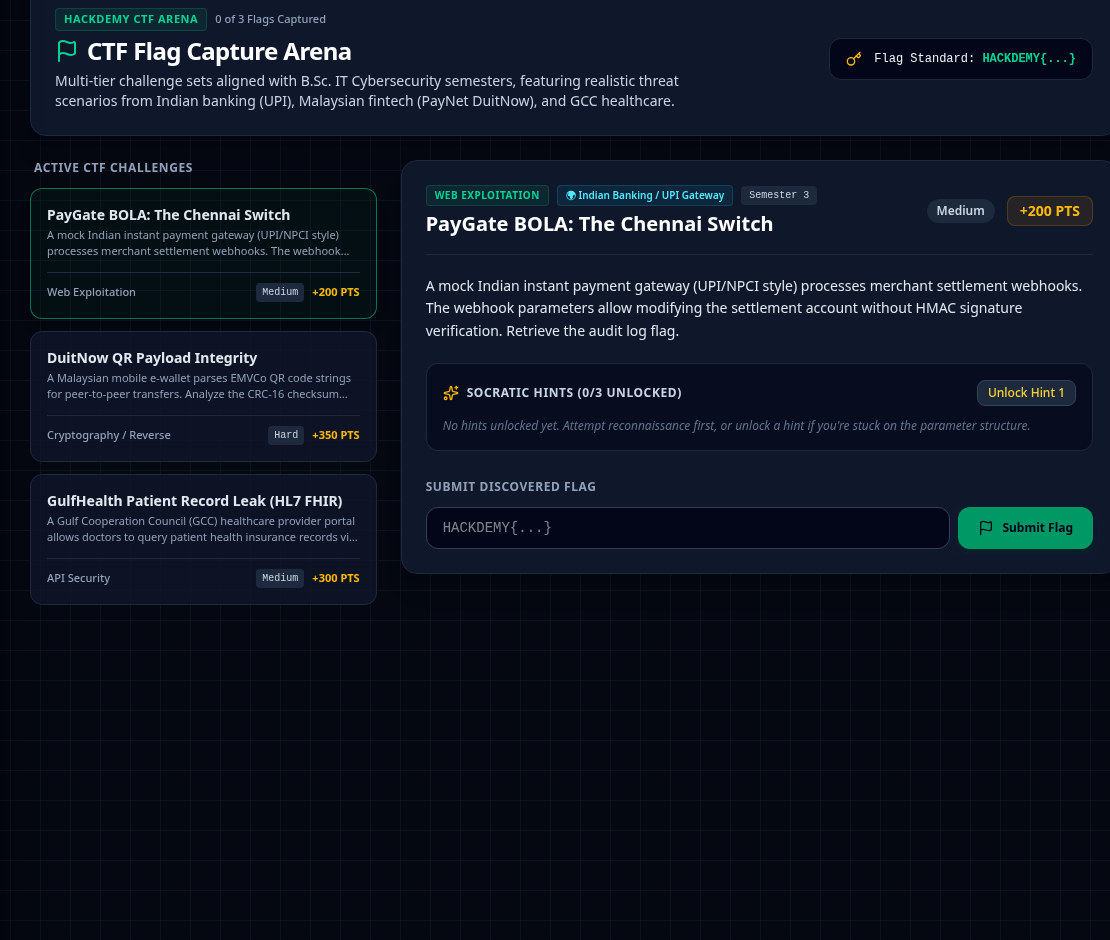This screenshot has height=940, width=1110.
Task: Click the sparkle icon beside Socratic Hints
Action: point(451,393)
